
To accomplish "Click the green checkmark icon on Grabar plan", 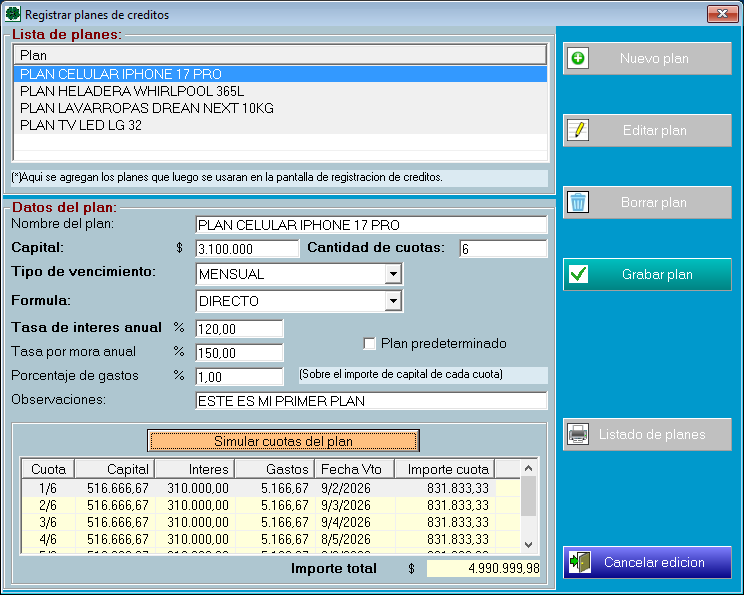I will pyautogui.click(x=578, y=274).
